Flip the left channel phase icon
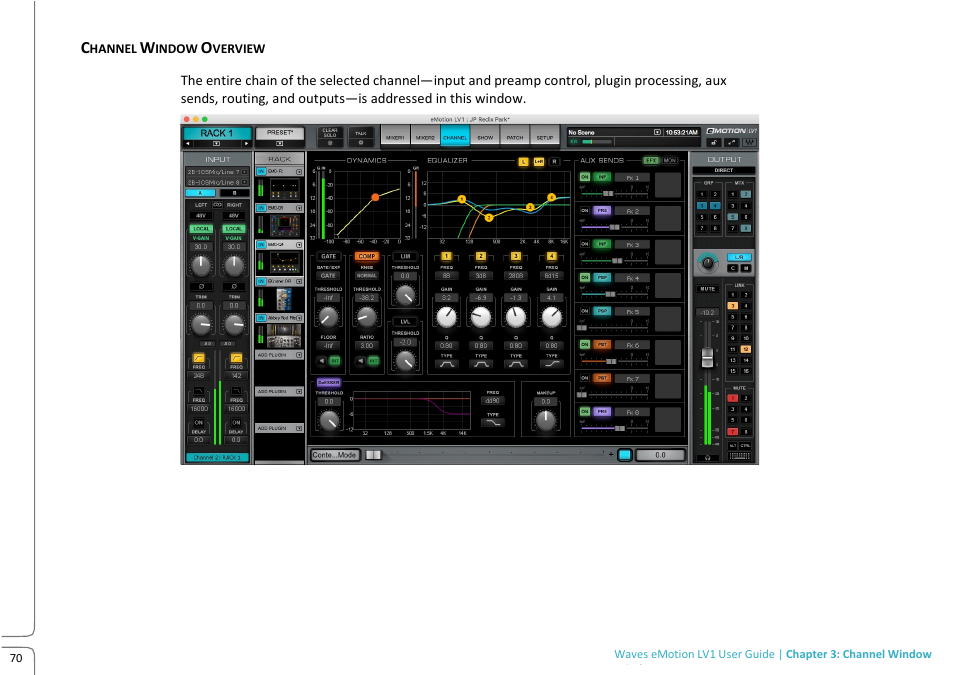This screenshot has height=675, width=954. tap(201, 286)
